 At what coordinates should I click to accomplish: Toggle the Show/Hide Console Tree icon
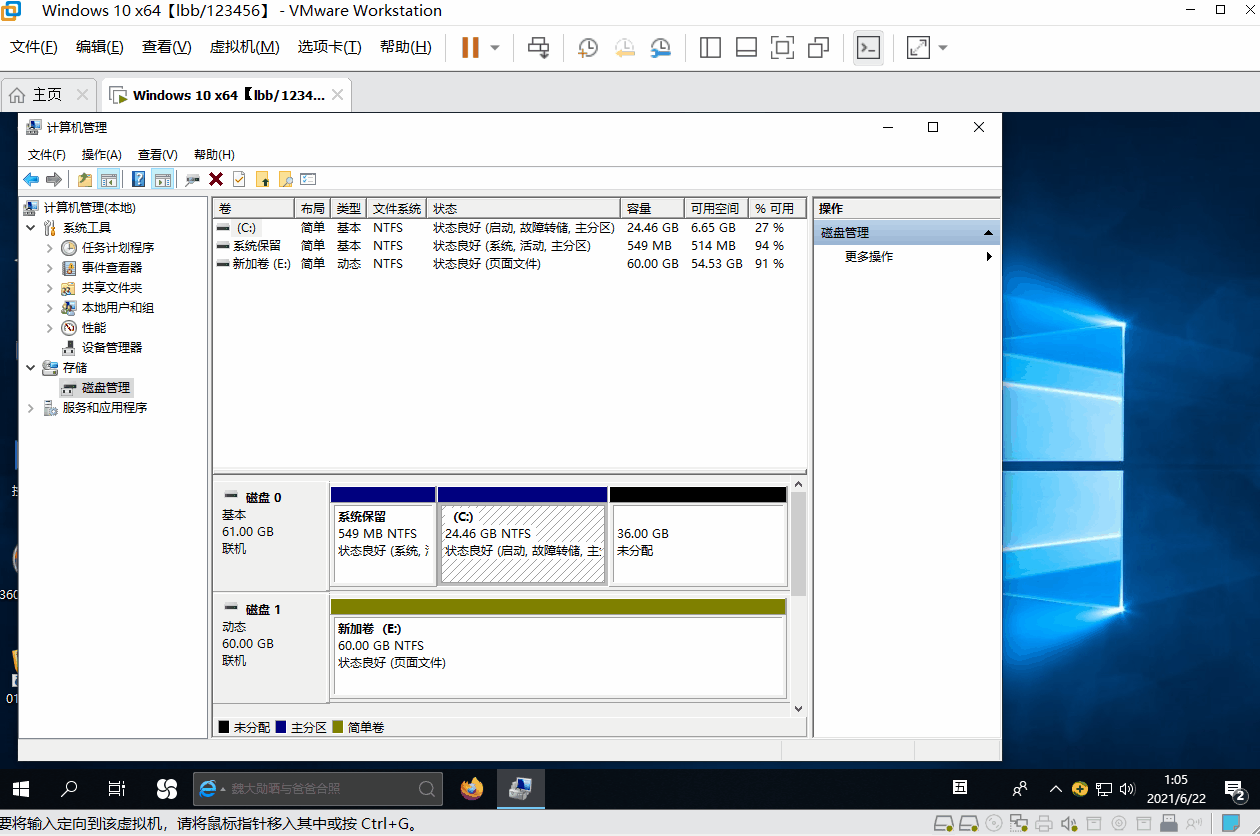(x=109, y=179)
